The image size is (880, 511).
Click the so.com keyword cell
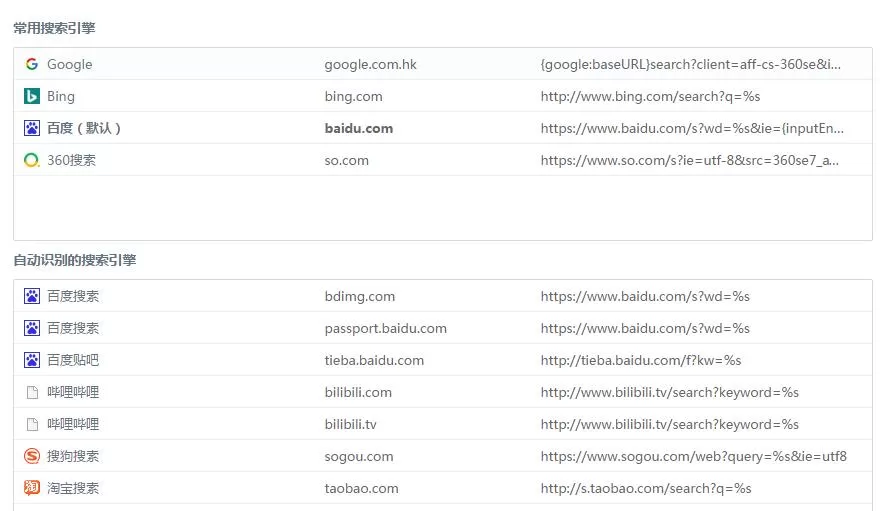click(346, 160)
